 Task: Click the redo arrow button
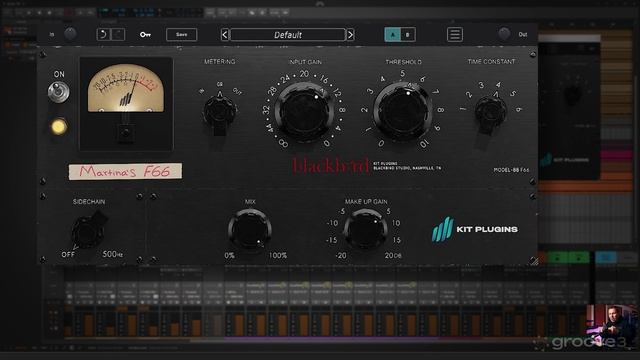pos(118,34)
